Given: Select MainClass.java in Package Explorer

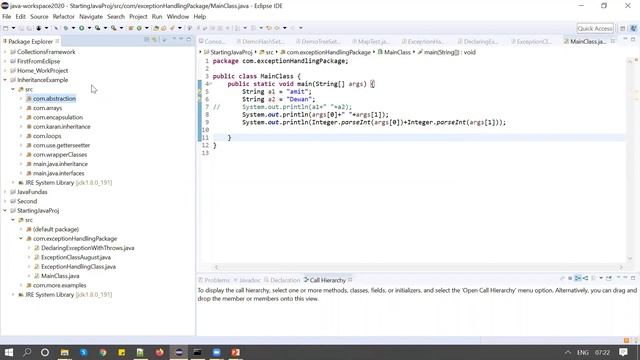Looking at the screenshot, I should coord(60,276).
